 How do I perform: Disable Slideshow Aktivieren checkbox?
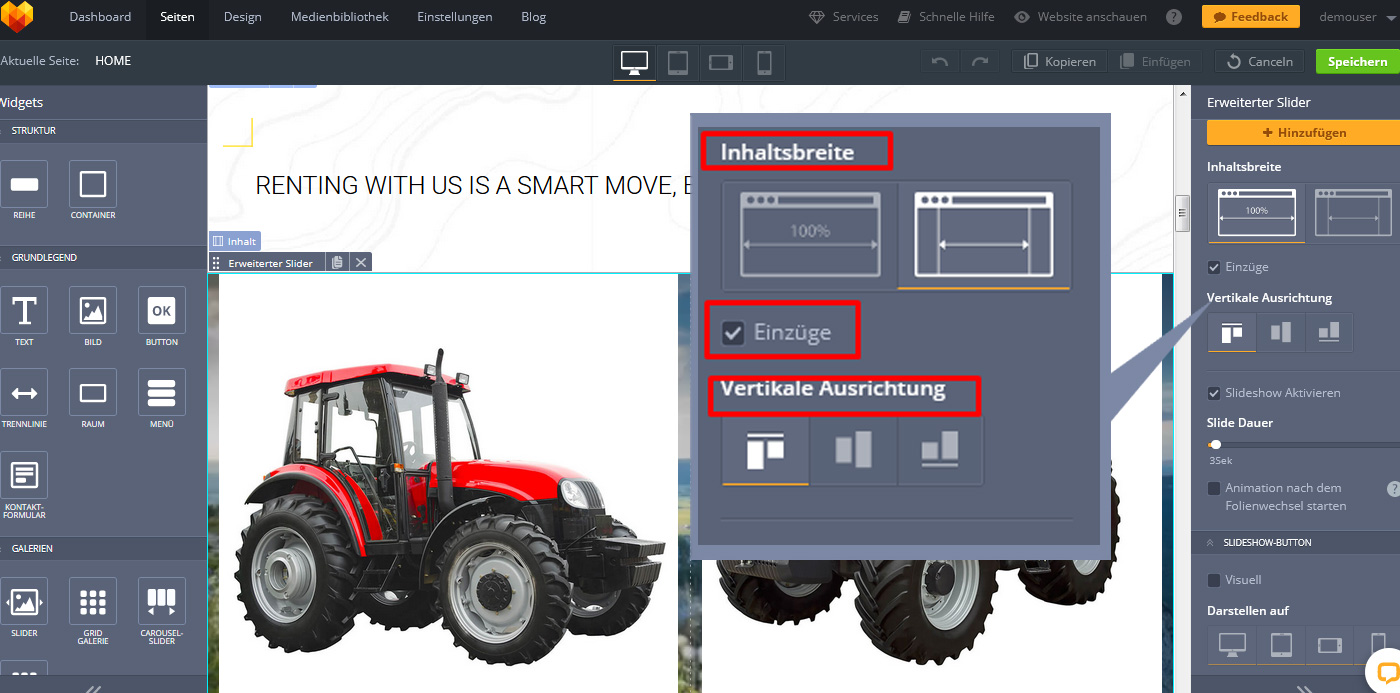[x=1214, y=393]
